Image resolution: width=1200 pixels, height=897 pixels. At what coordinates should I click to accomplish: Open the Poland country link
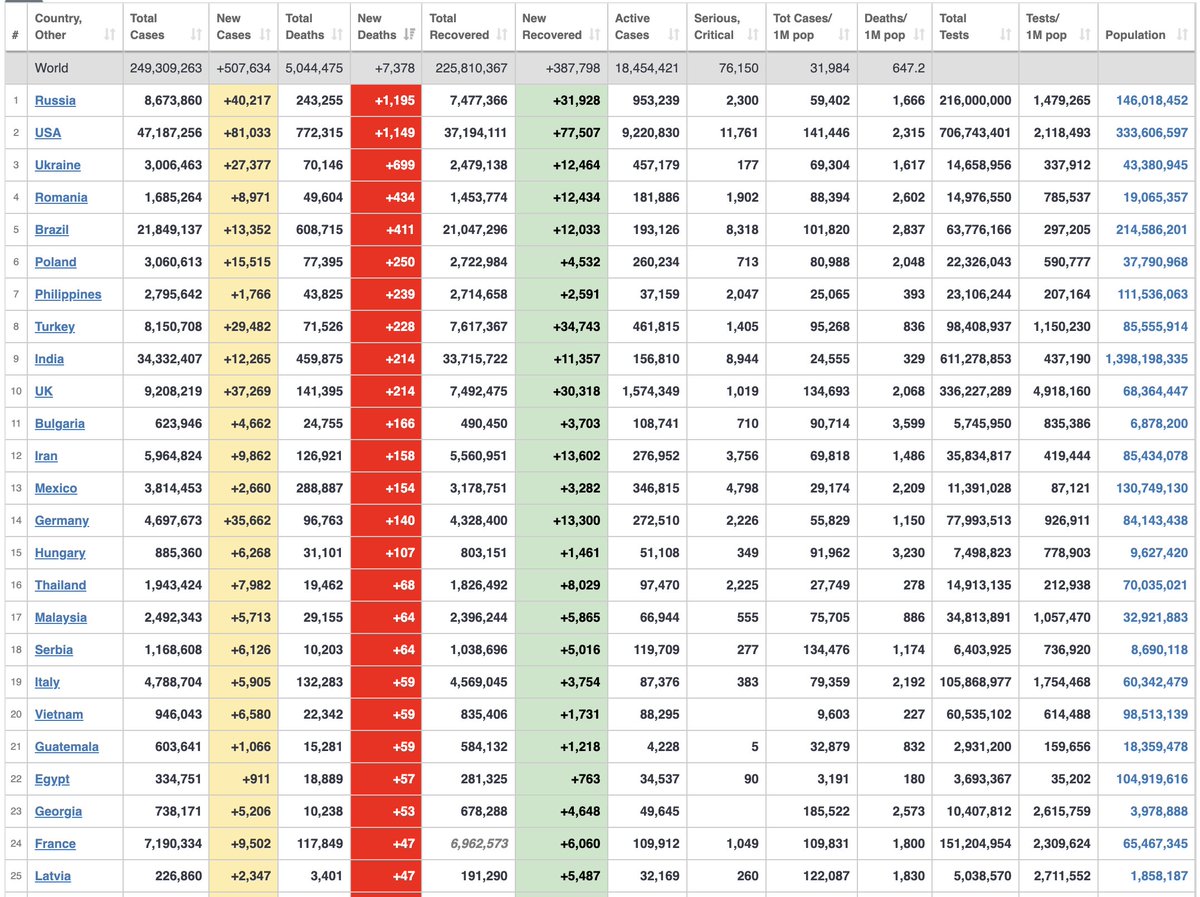click(x=56, y=262)
